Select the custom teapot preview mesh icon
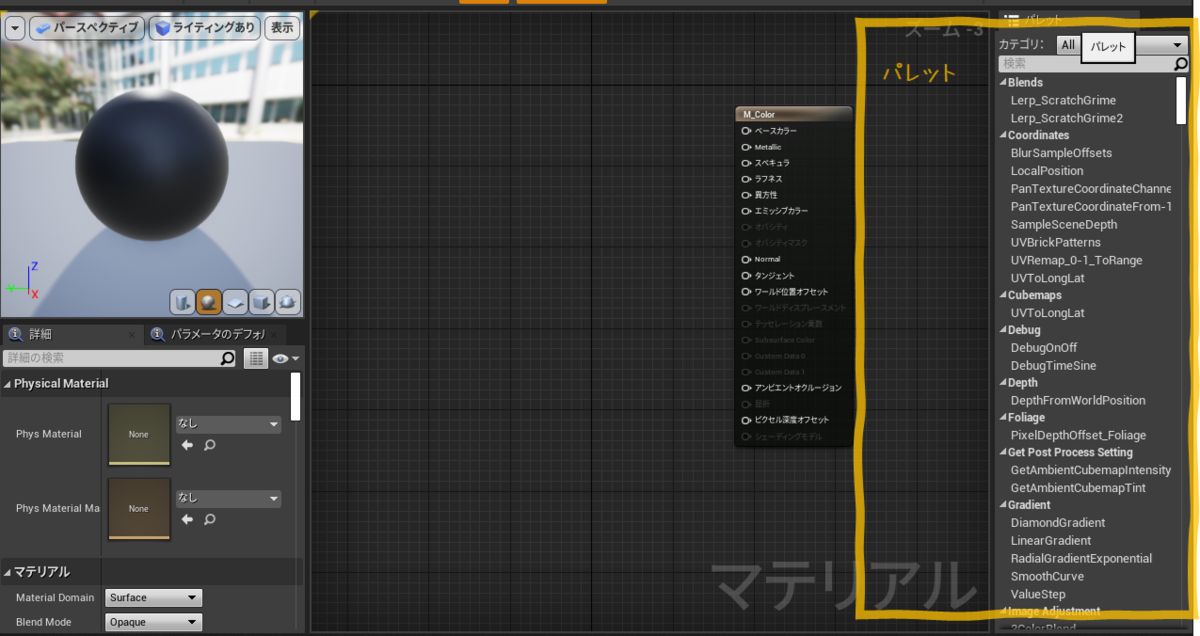This screenshot has width=1200, height=636. tap(288, 302)
